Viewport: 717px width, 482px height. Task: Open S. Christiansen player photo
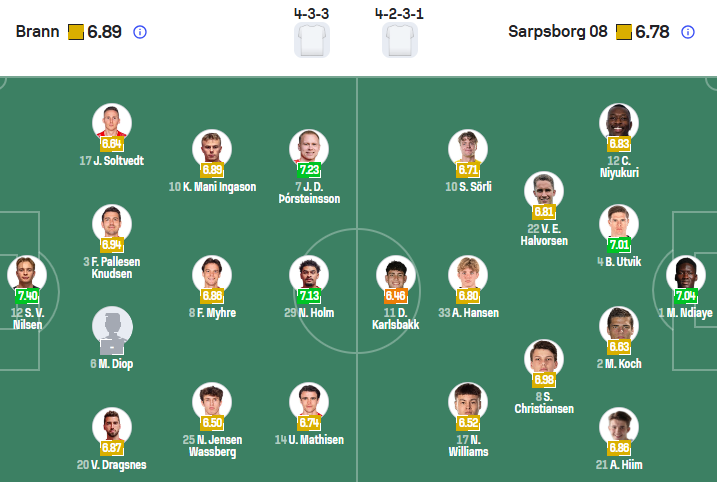(544, 359)
